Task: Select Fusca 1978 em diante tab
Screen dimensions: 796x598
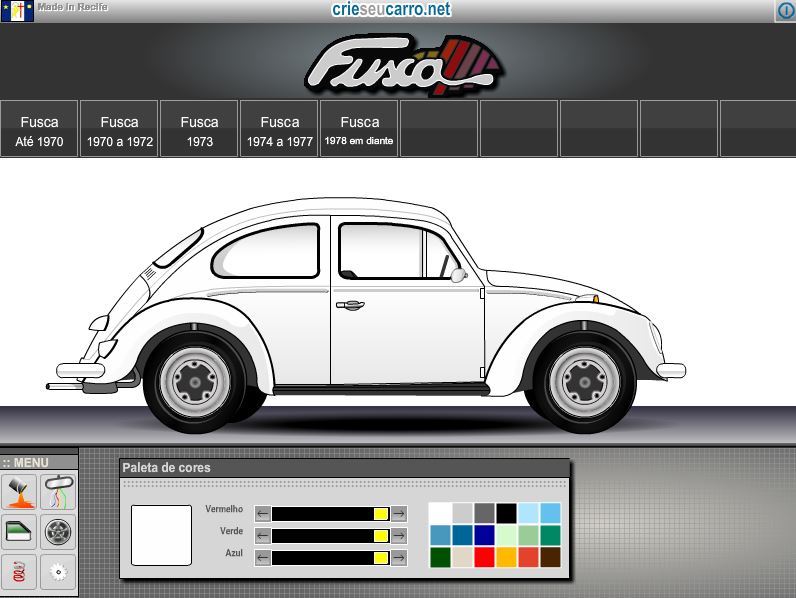Action: 359,129
